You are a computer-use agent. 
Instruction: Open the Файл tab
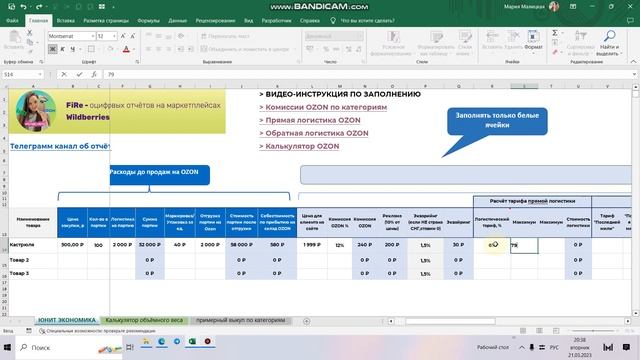12,20
